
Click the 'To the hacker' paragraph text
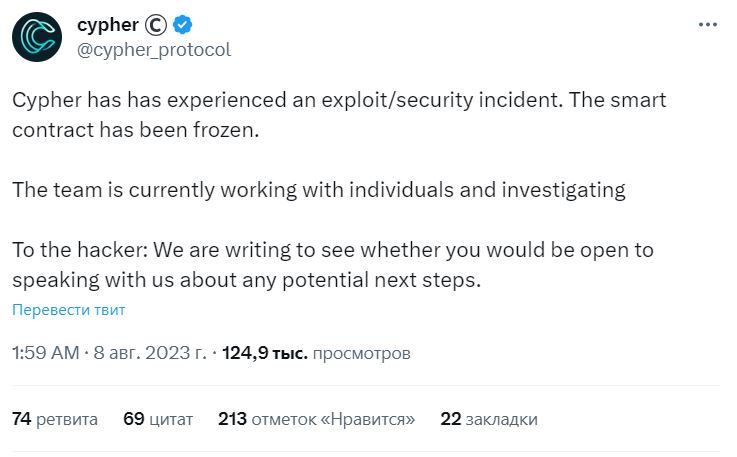333,265
